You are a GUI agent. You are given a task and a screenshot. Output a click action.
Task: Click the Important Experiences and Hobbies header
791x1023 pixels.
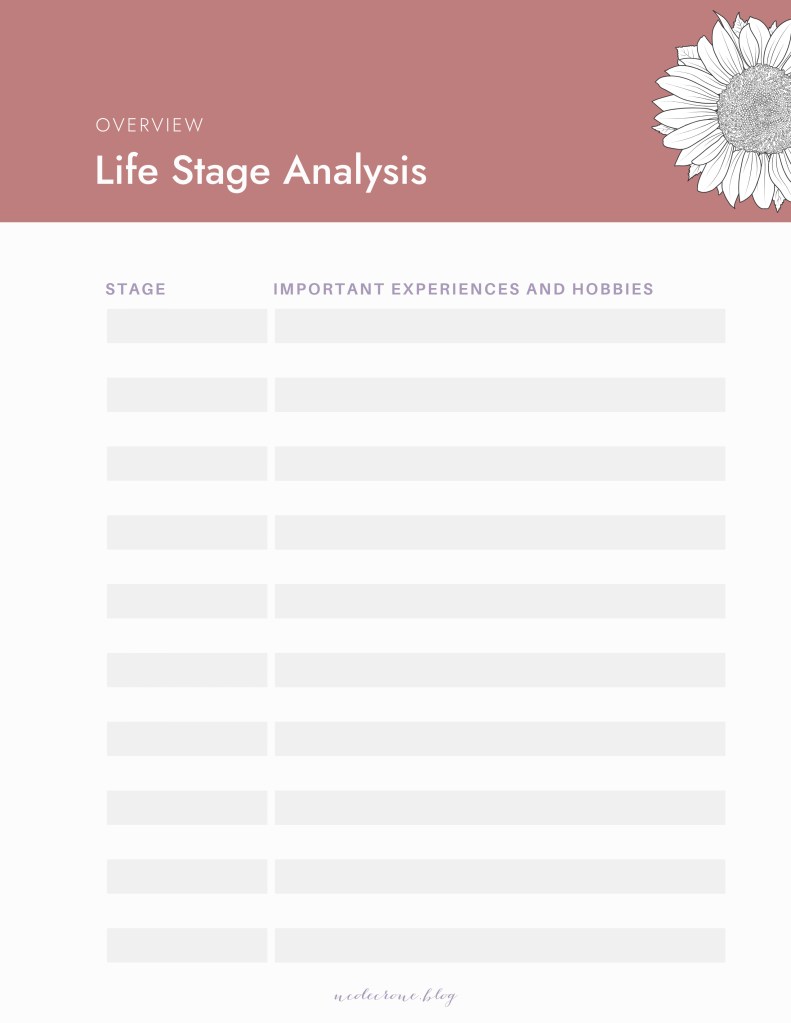click(463, 289)
